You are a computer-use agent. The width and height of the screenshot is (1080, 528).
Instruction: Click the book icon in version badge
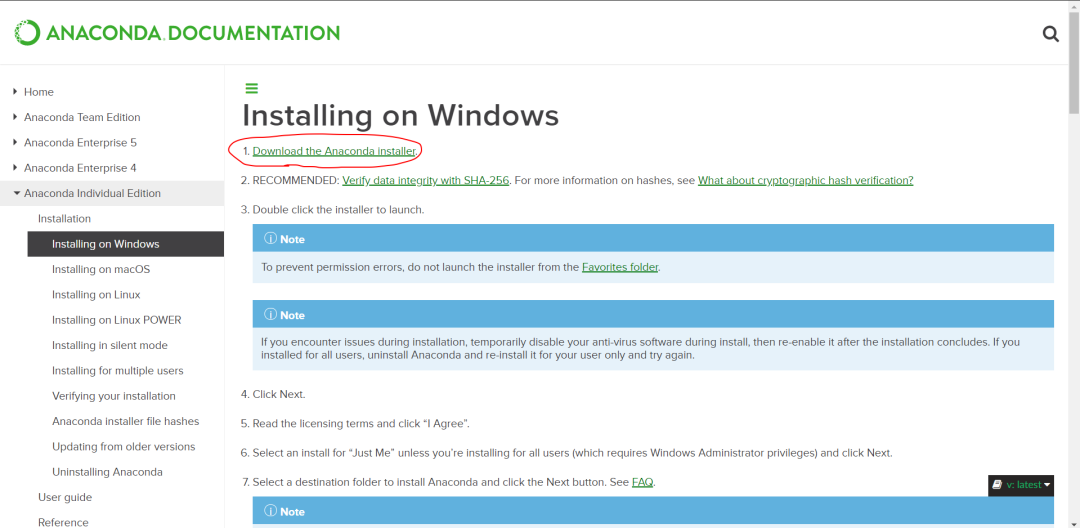point(997,485)
